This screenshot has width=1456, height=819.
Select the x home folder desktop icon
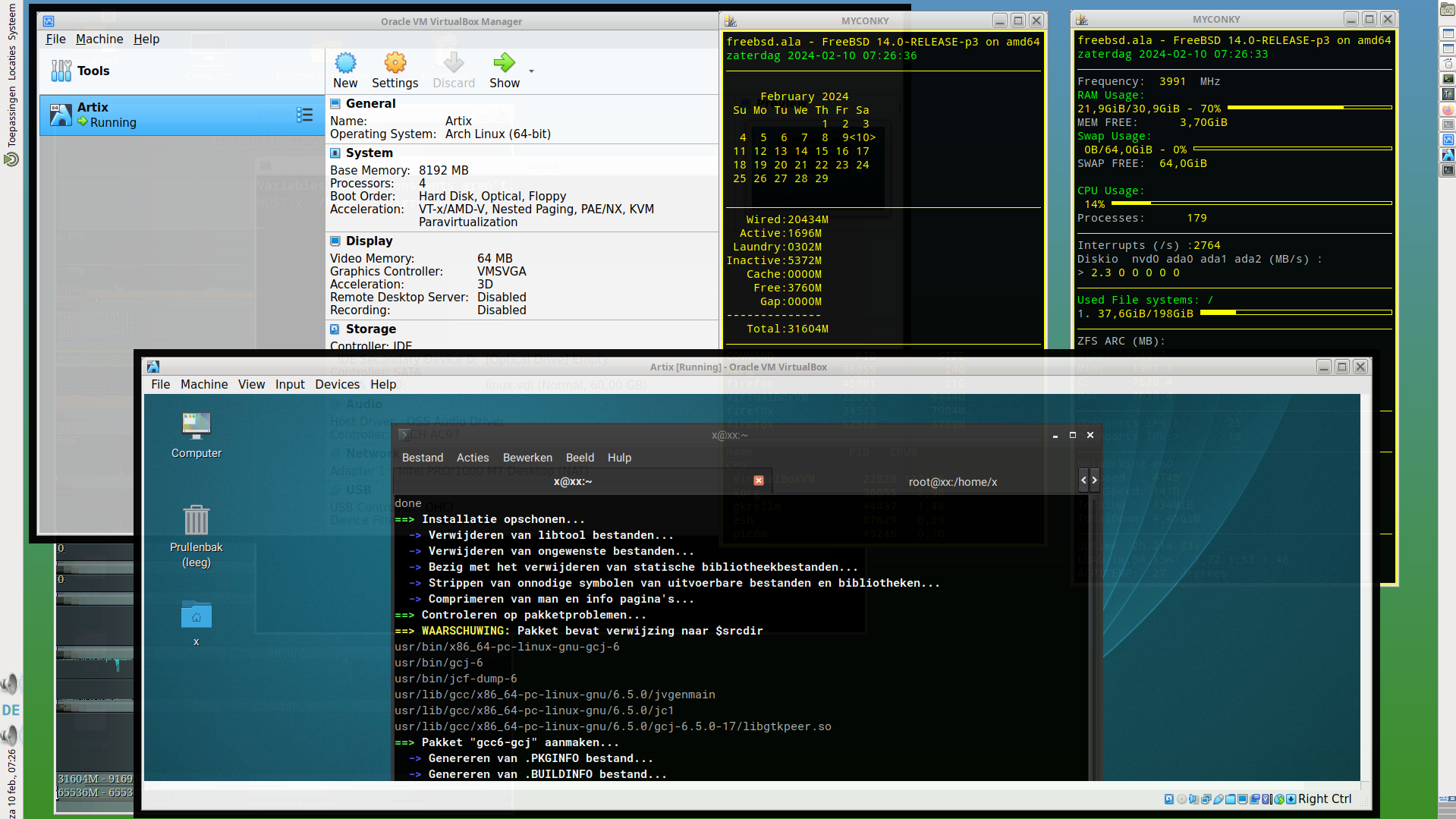pyautogui.click(x=197, y=622)
